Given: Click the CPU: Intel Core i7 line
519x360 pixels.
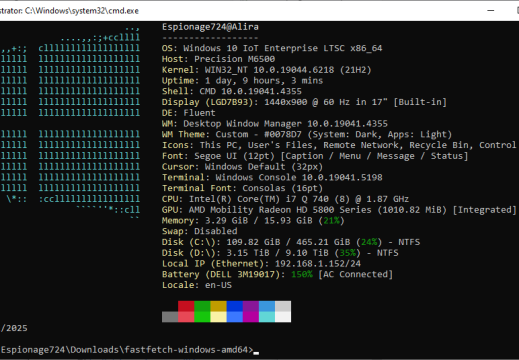Looking at the screenshot, I should click(285, 199).
